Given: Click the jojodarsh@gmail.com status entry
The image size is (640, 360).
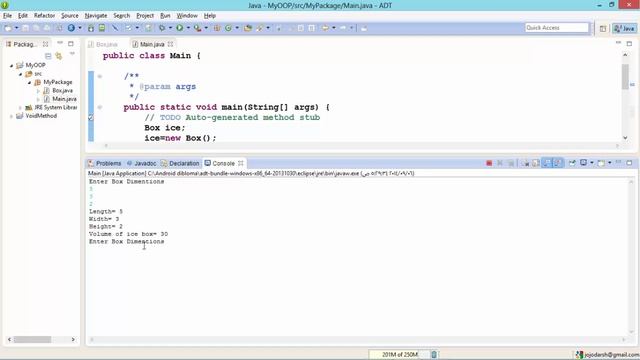Looking at the screenshot, I should 608,354.
